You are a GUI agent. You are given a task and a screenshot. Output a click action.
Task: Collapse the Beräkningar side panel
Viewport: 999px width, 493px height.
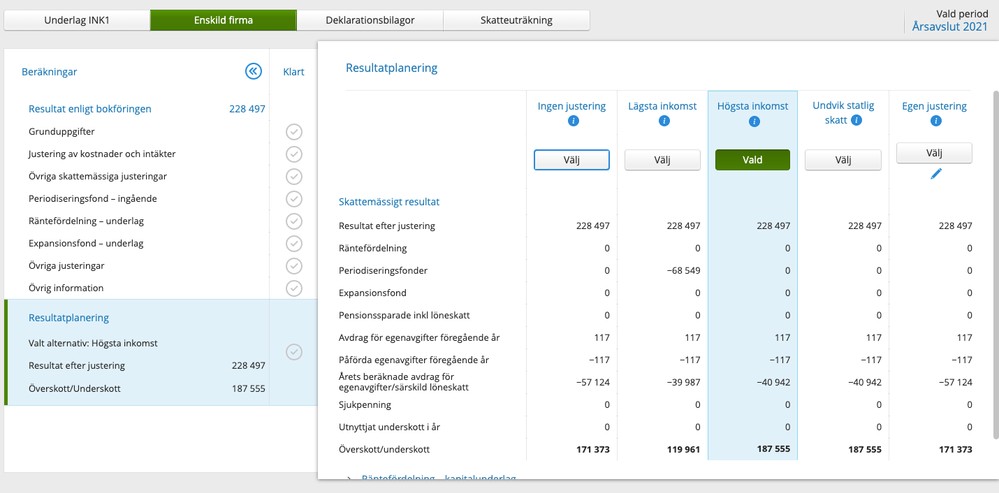click(253, 71)
